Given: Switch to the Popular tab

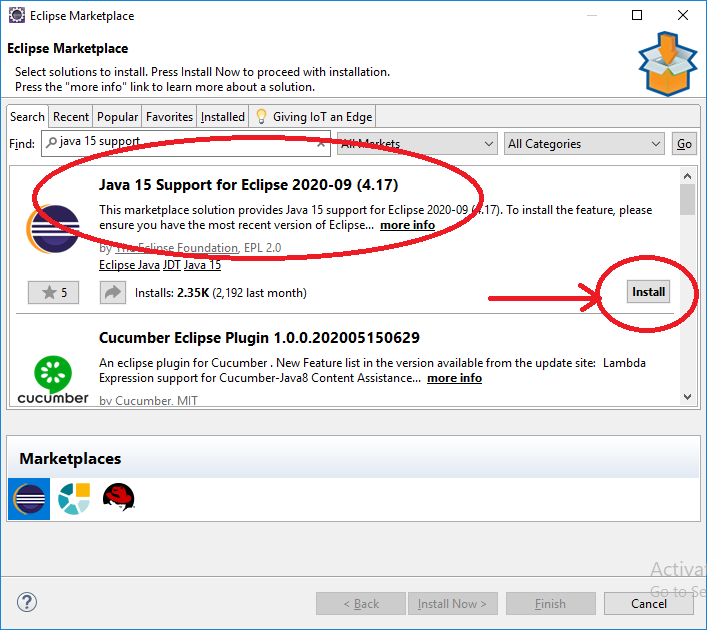Looking at the screenshot, I should pos(117,117).
